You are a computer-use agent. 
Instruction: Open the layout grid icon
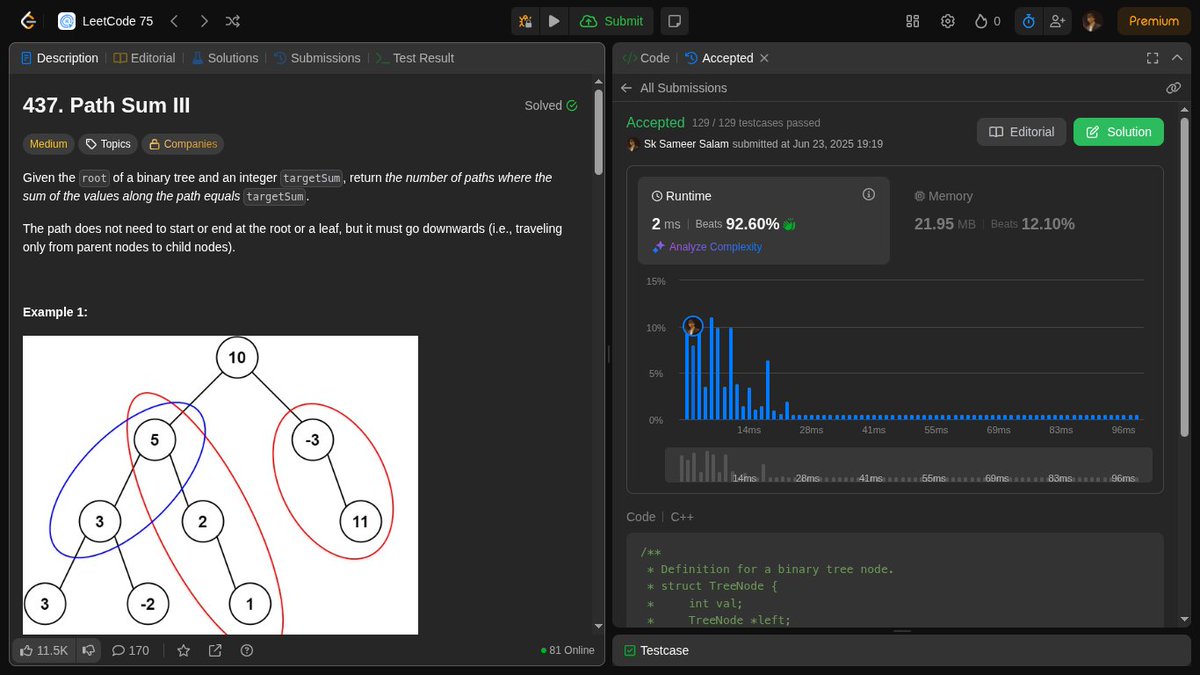[x=912, y=21]
